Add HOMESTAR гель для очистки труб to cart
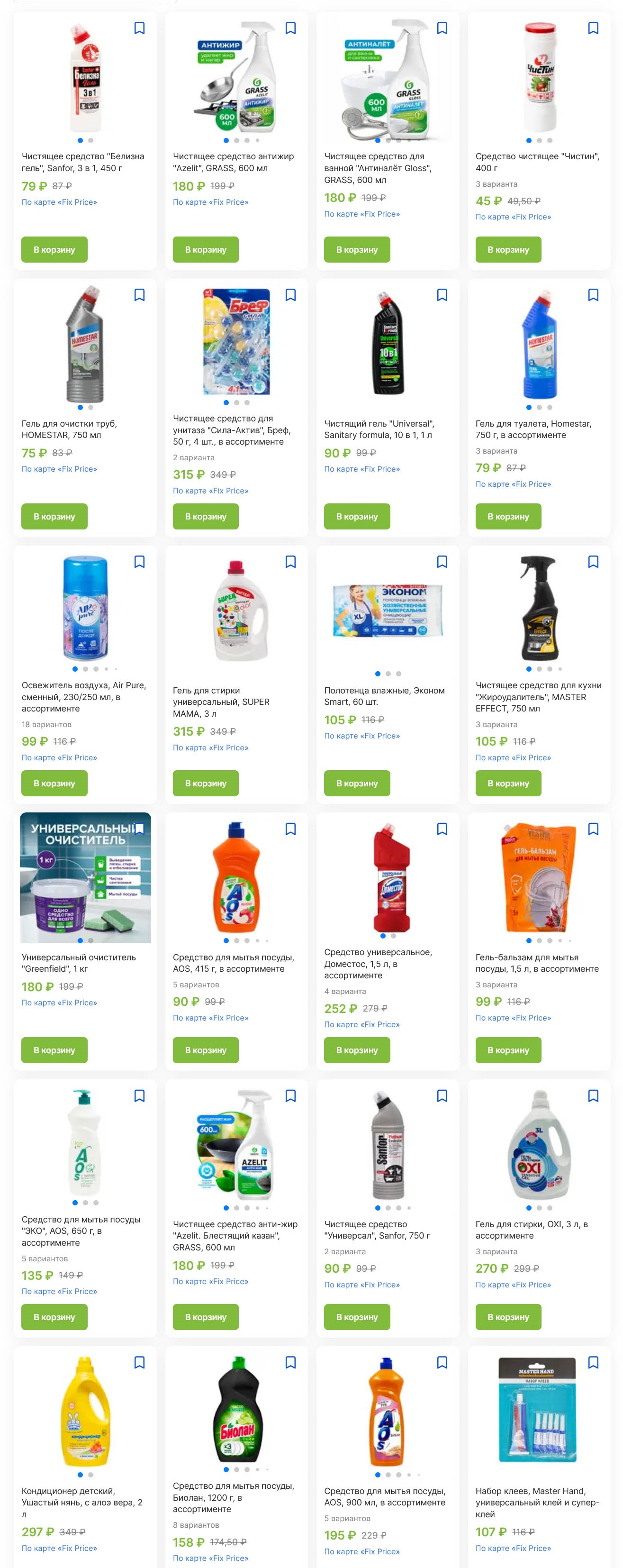Screen dimensions: 623x1568 tap(54, 516)
